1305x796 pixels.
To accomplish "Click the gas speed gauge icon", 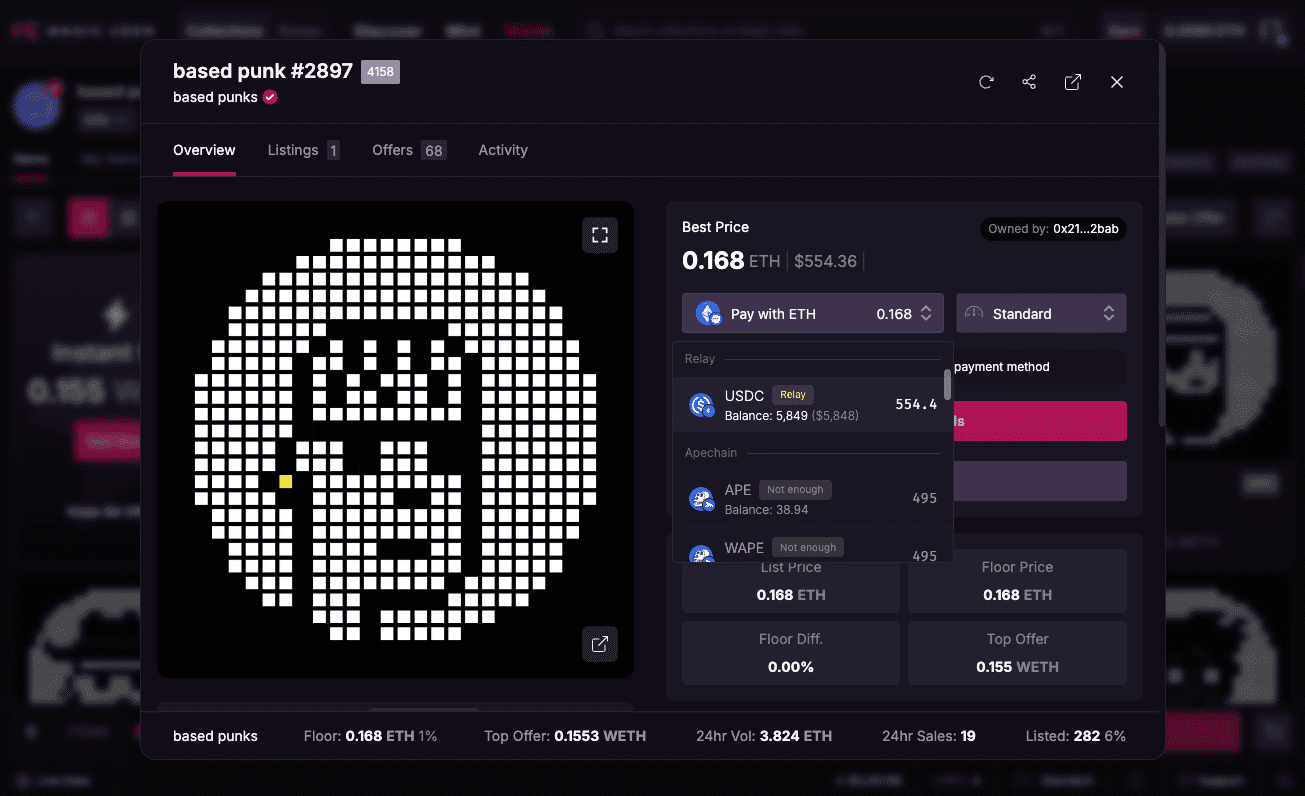I will (x=973, y=313).
